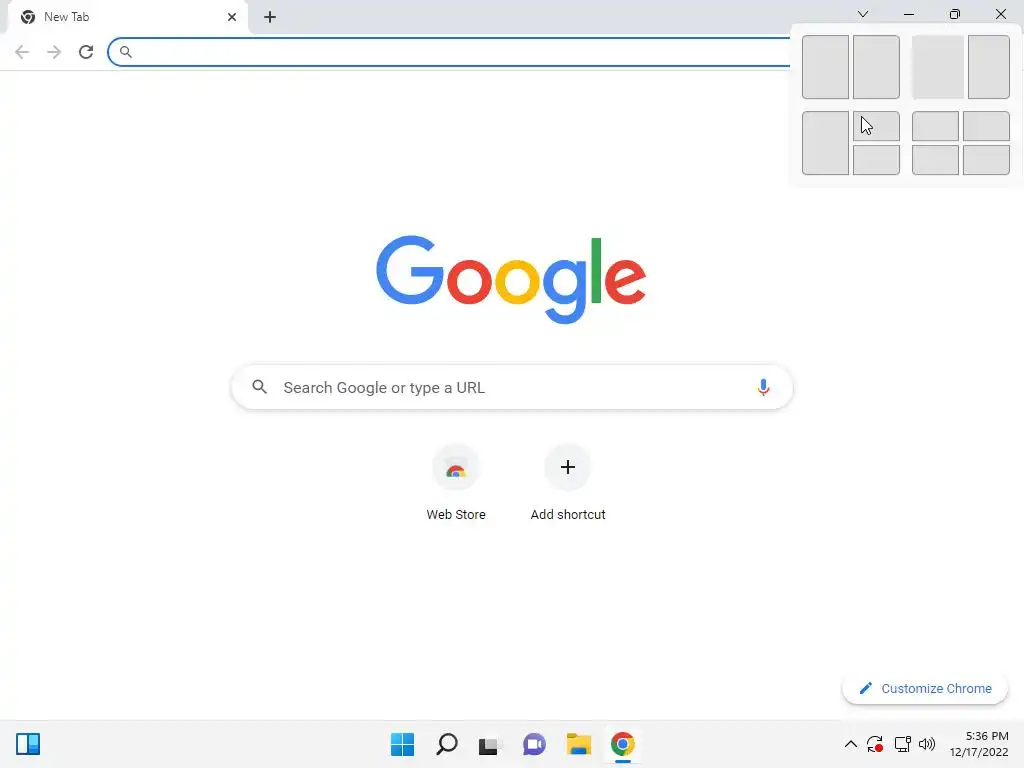The width and height of the screenshot is (1024, 768).
Task: Click the search icon in the address bar
Action: pos(125,52)
